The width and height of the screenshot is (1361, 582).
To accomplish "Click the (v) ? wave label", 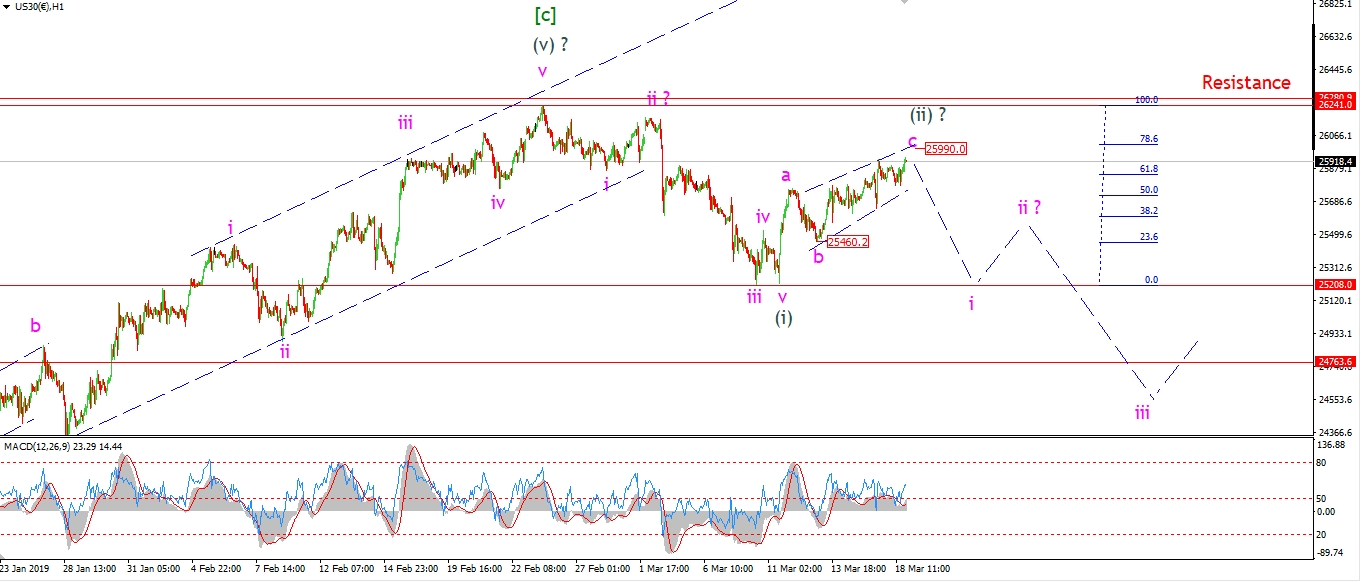I will tap(553, 45).
